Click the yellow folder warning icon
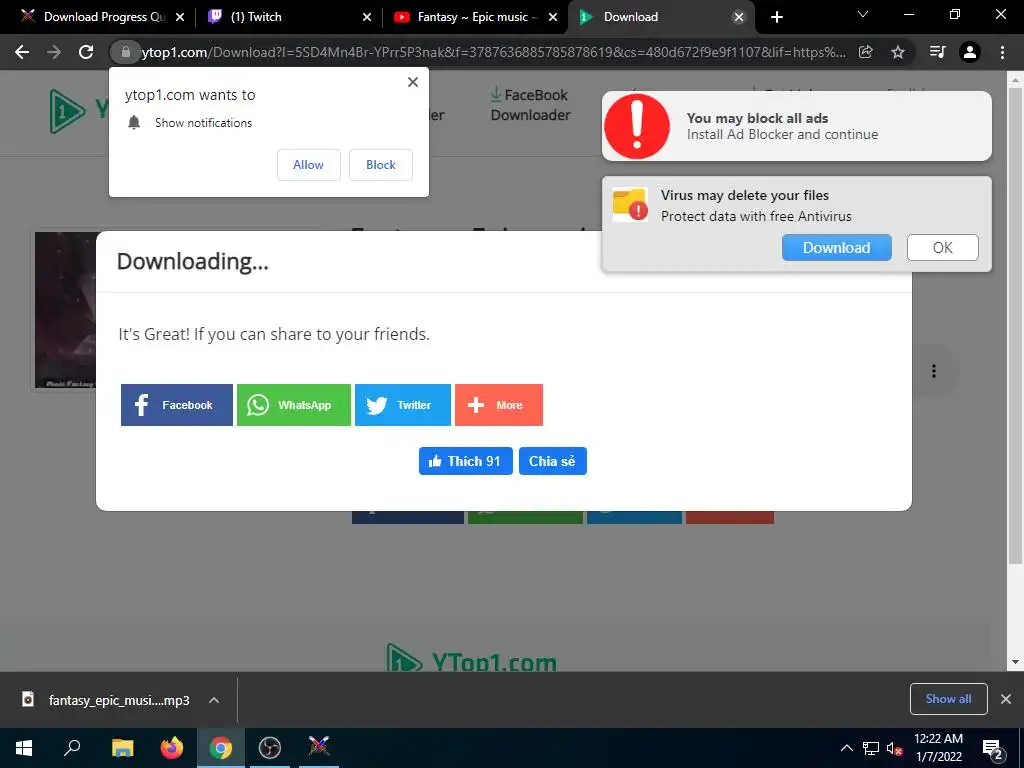 click(630, 205)
